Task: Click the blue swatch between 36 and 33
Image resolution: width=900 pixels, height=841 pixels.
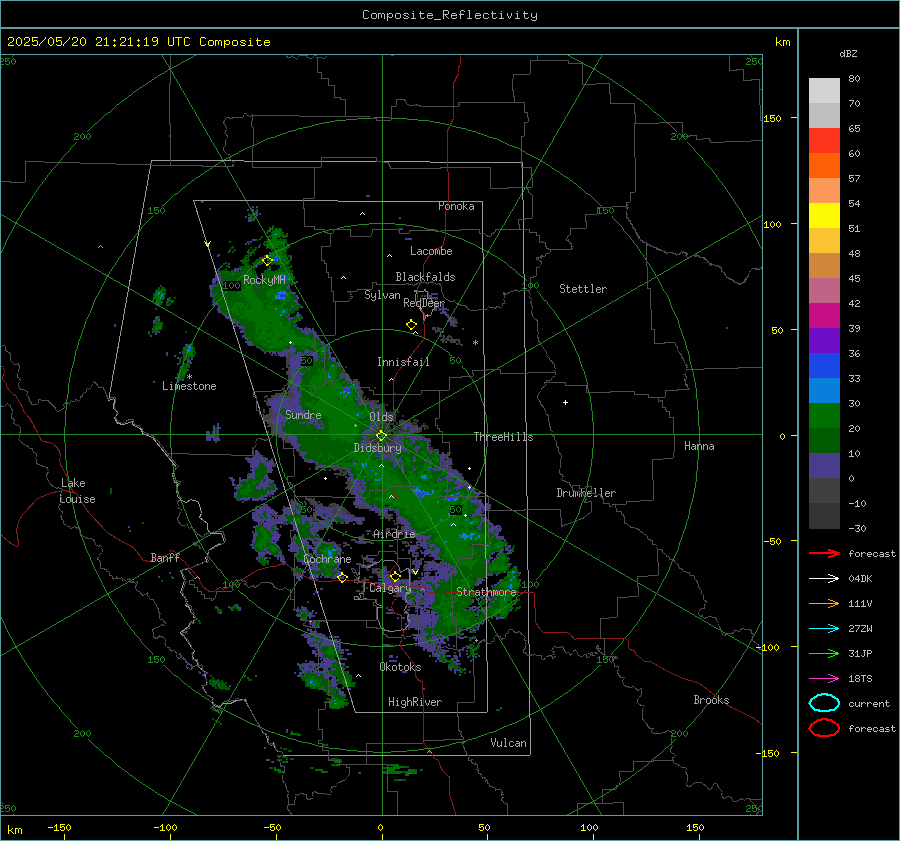Action: coord(824,366)
